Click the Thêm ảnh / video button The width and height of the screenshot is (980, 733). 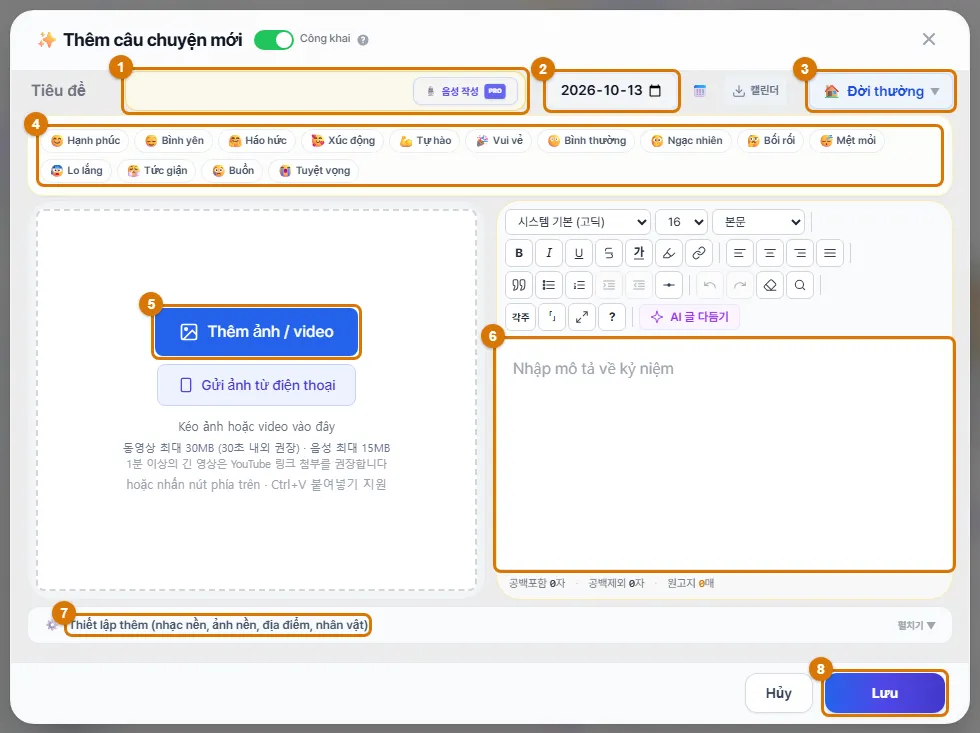tap(256, 332)
